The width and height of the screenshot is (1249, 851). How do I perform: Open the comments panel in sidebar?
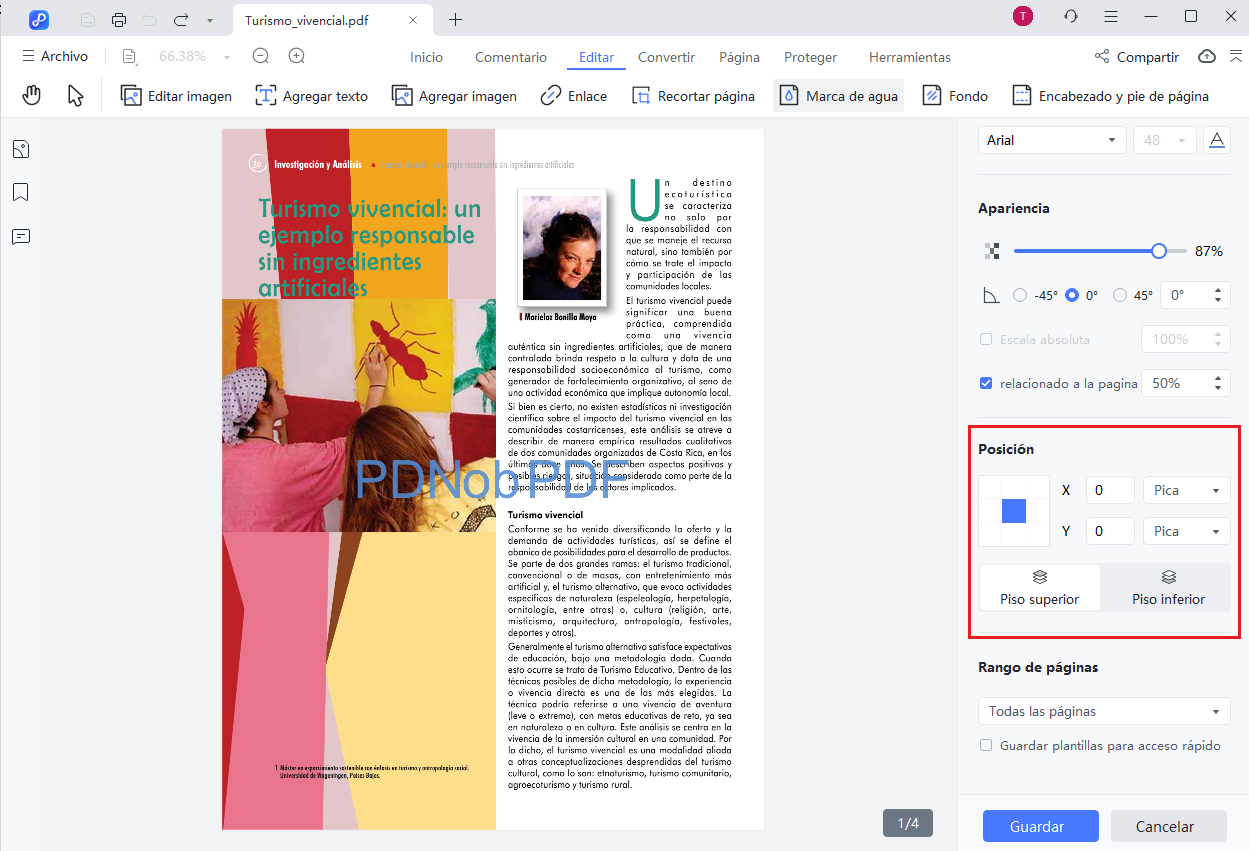[x=22, y=237]
